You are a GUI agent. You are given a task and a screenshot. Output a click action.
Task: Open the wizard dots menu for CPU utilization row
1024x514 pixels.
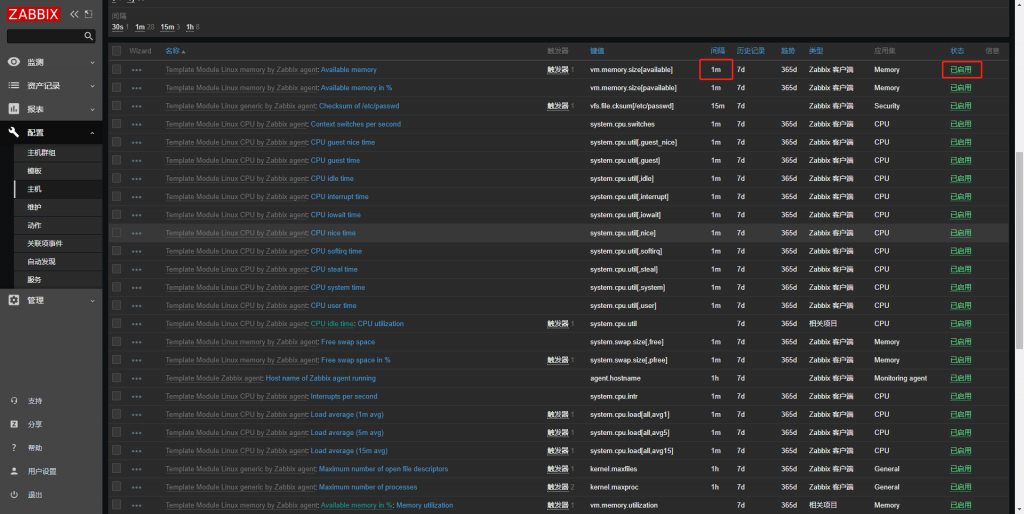pyautogui.click(x=136, y=324)
